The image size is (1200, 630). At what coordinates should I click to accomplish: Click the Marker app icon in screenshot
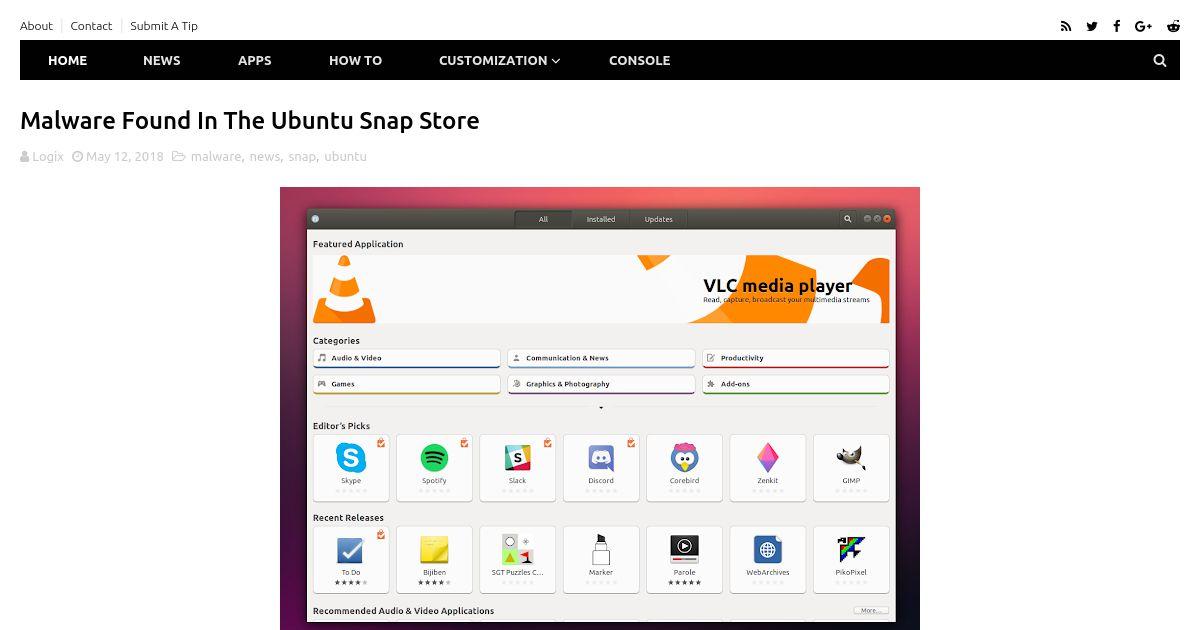tap(601, 550)
